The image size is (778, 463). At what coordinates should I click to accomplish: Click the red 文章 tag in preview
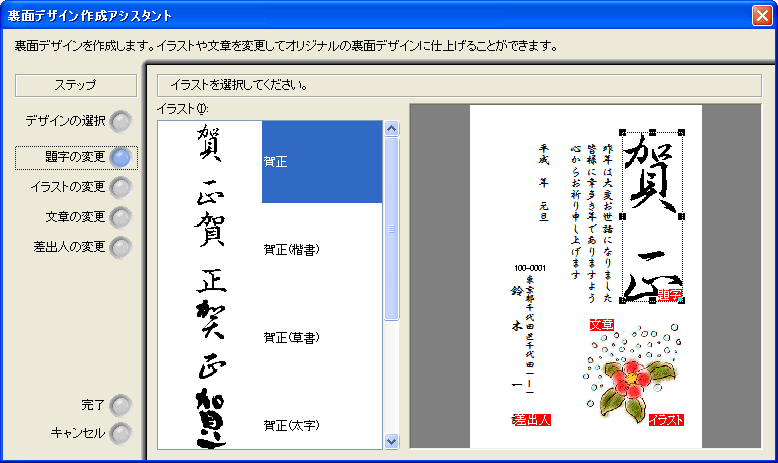click(602, 325)
